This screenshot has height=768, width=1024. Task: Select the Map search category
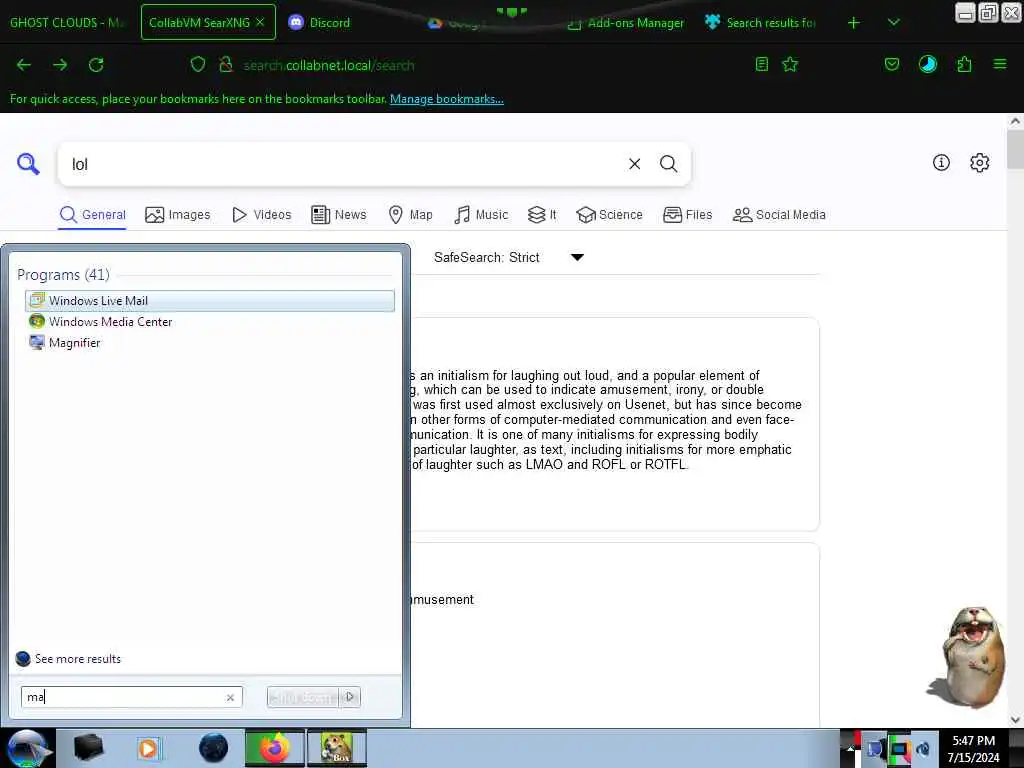[x=410, y=215]
